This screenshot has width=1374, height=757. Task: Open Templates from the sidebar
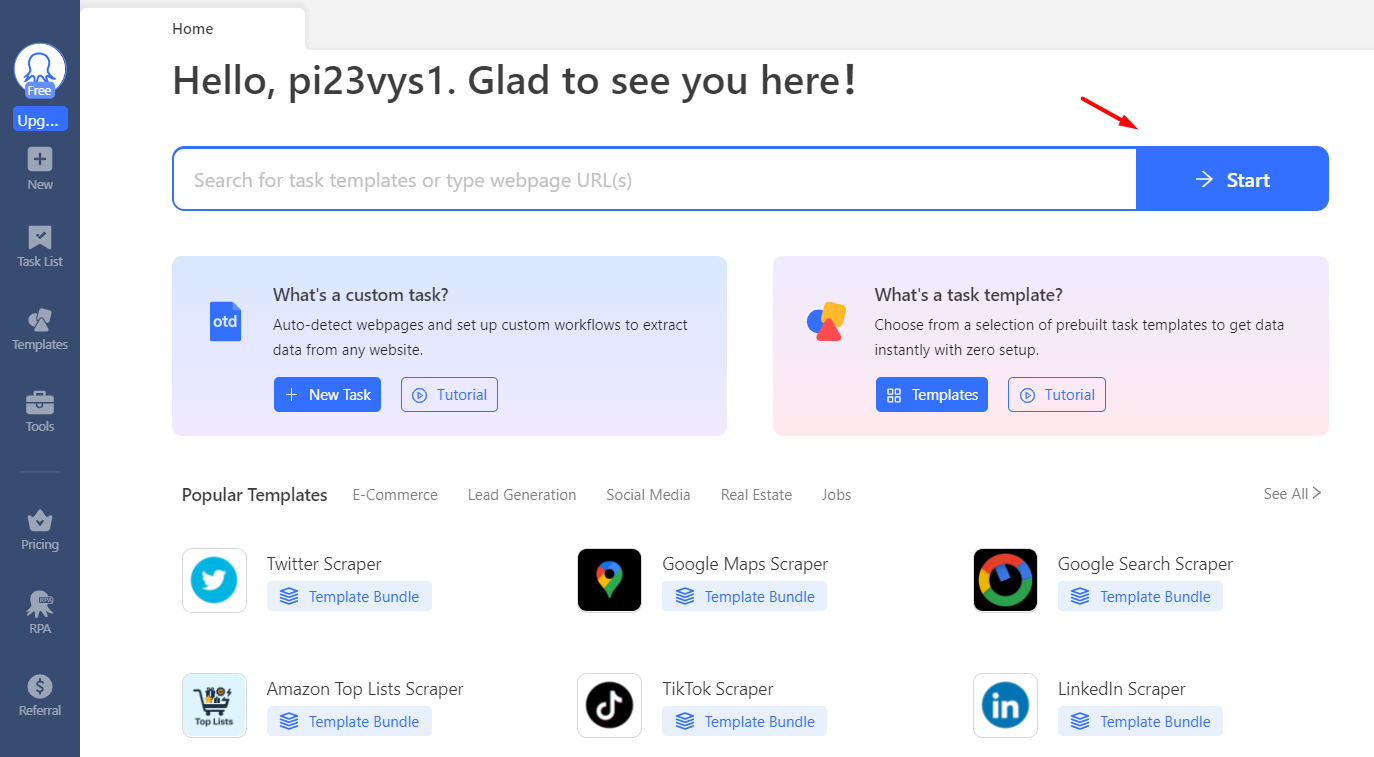click(x=39, y=330)
